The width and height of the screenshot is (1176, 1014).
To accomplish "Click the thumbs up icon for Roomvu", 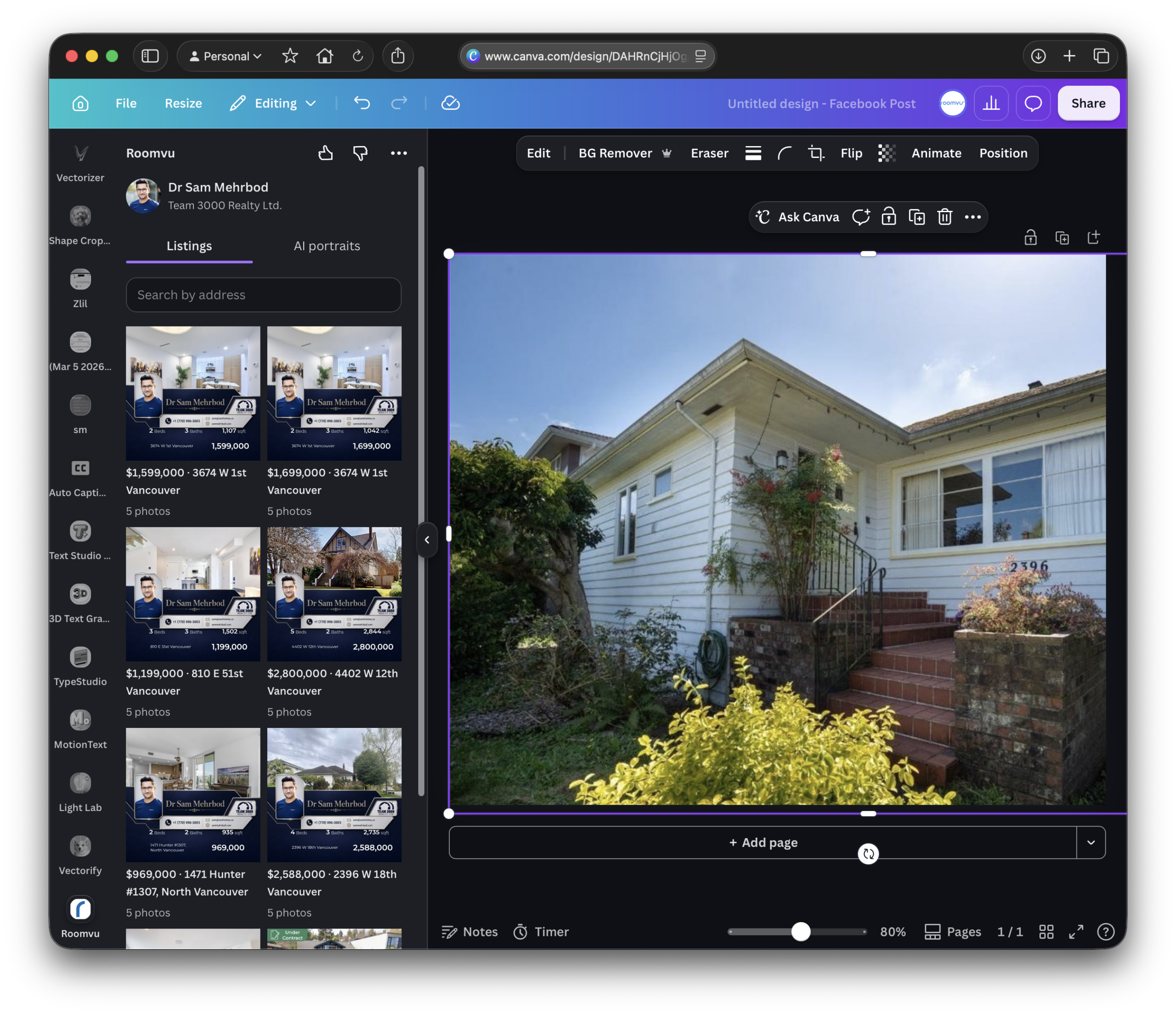I will [326, 152].
